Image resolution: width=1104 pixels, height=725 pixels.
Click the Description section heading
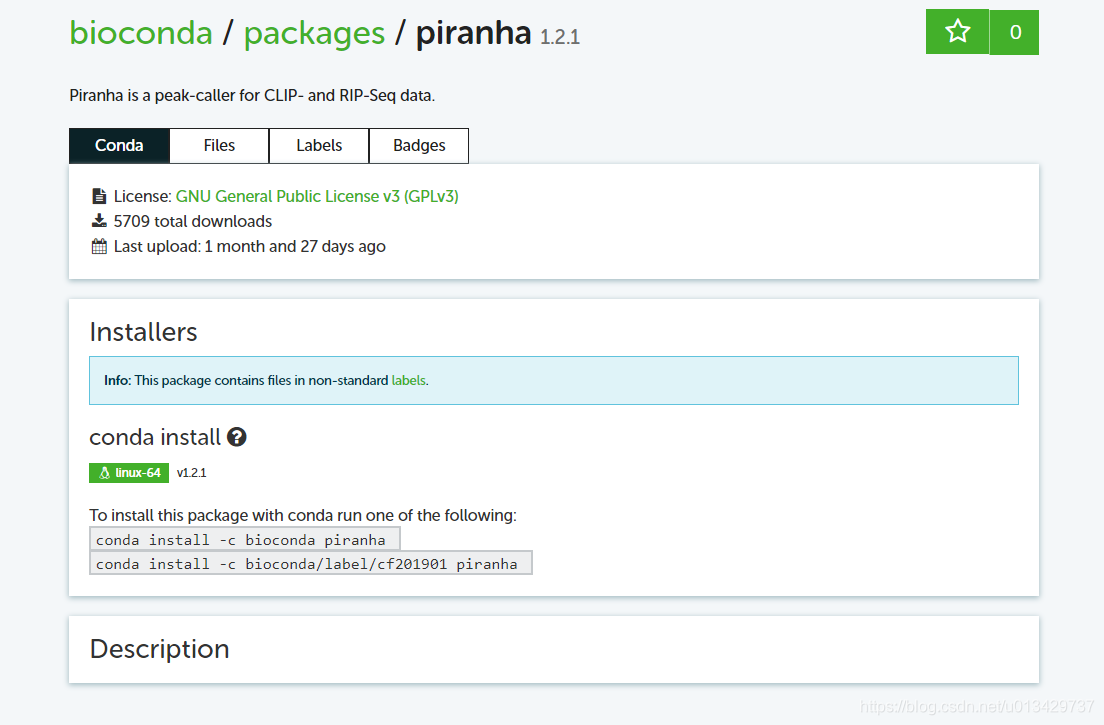tap(160, 649)
